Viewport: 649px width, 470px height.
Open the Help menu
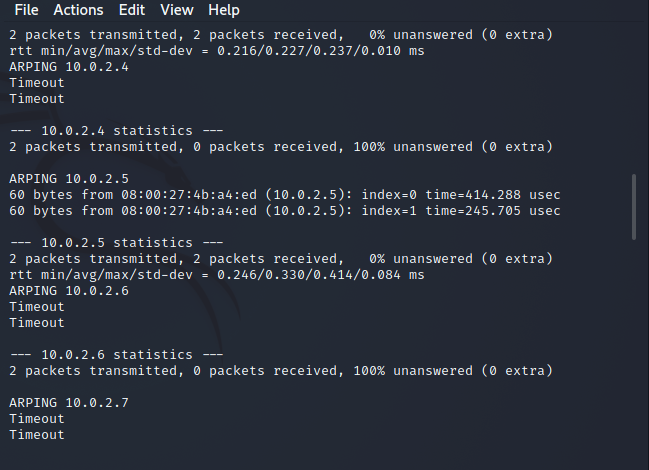coord(224,10)
